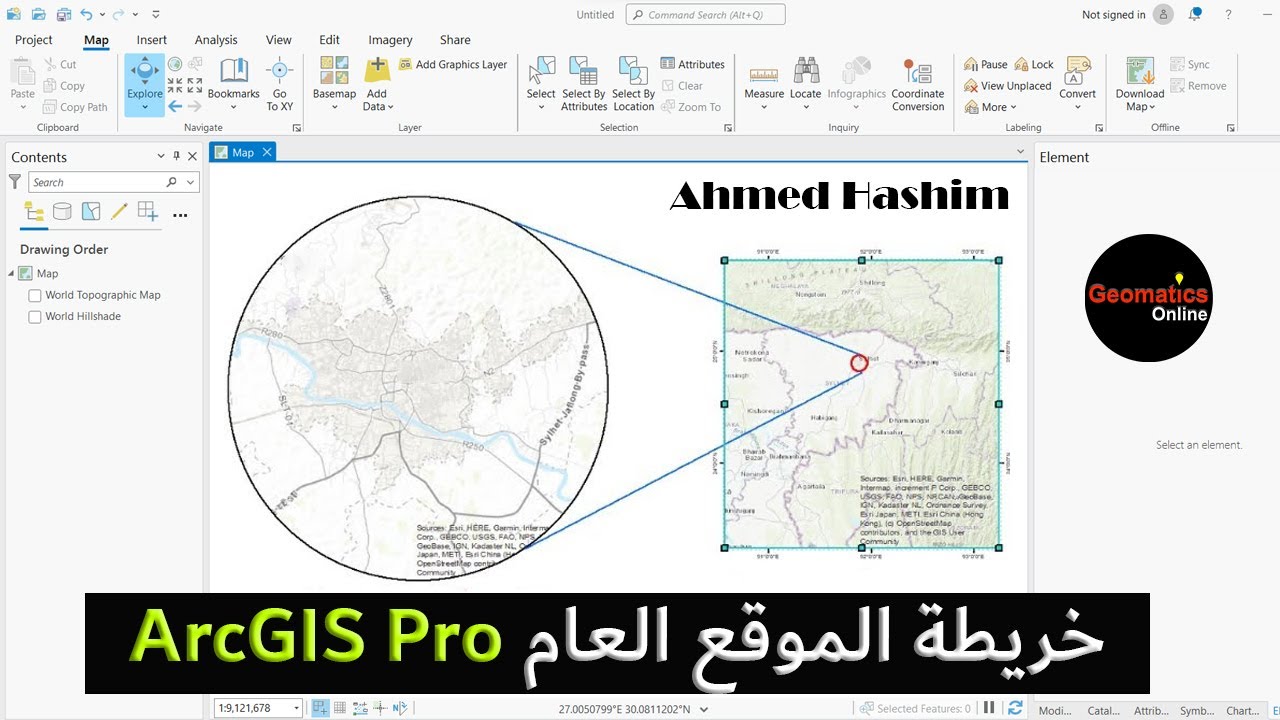Click the Locate binoculars icon

(x=806, y=70)
